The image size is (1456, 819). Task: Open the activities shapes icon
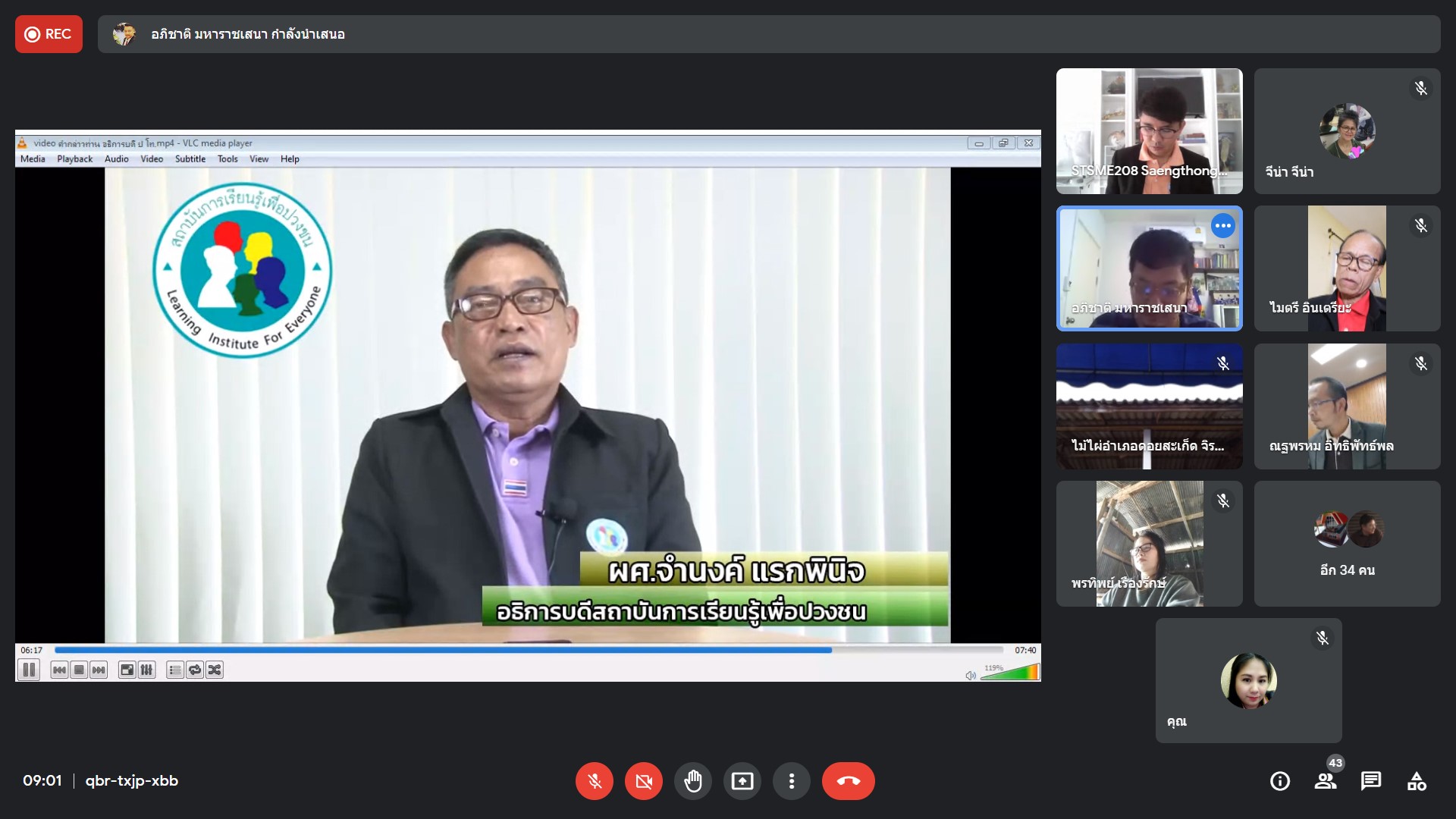1417,781
